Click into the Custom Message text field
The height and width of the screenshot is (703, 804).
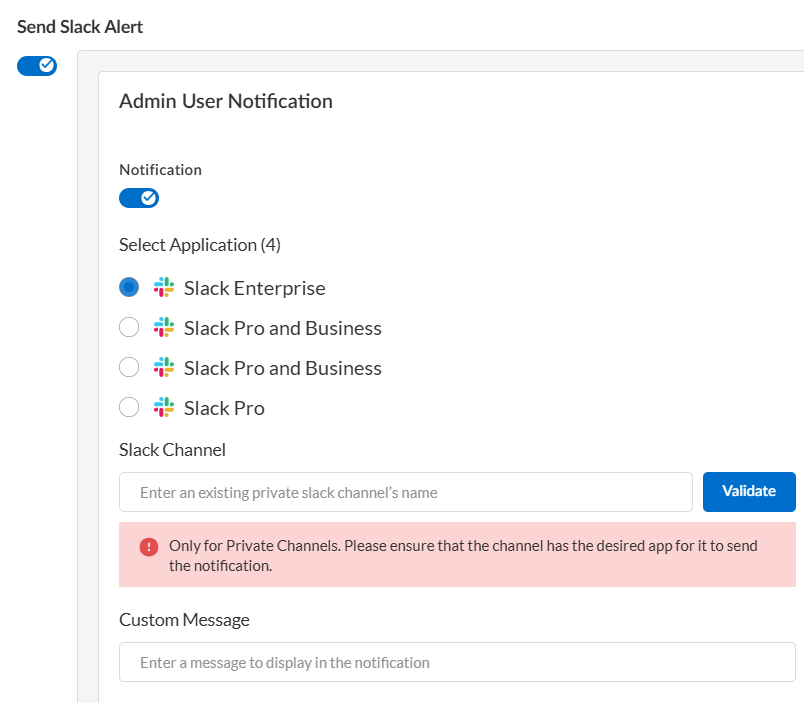tap(457, 662)
